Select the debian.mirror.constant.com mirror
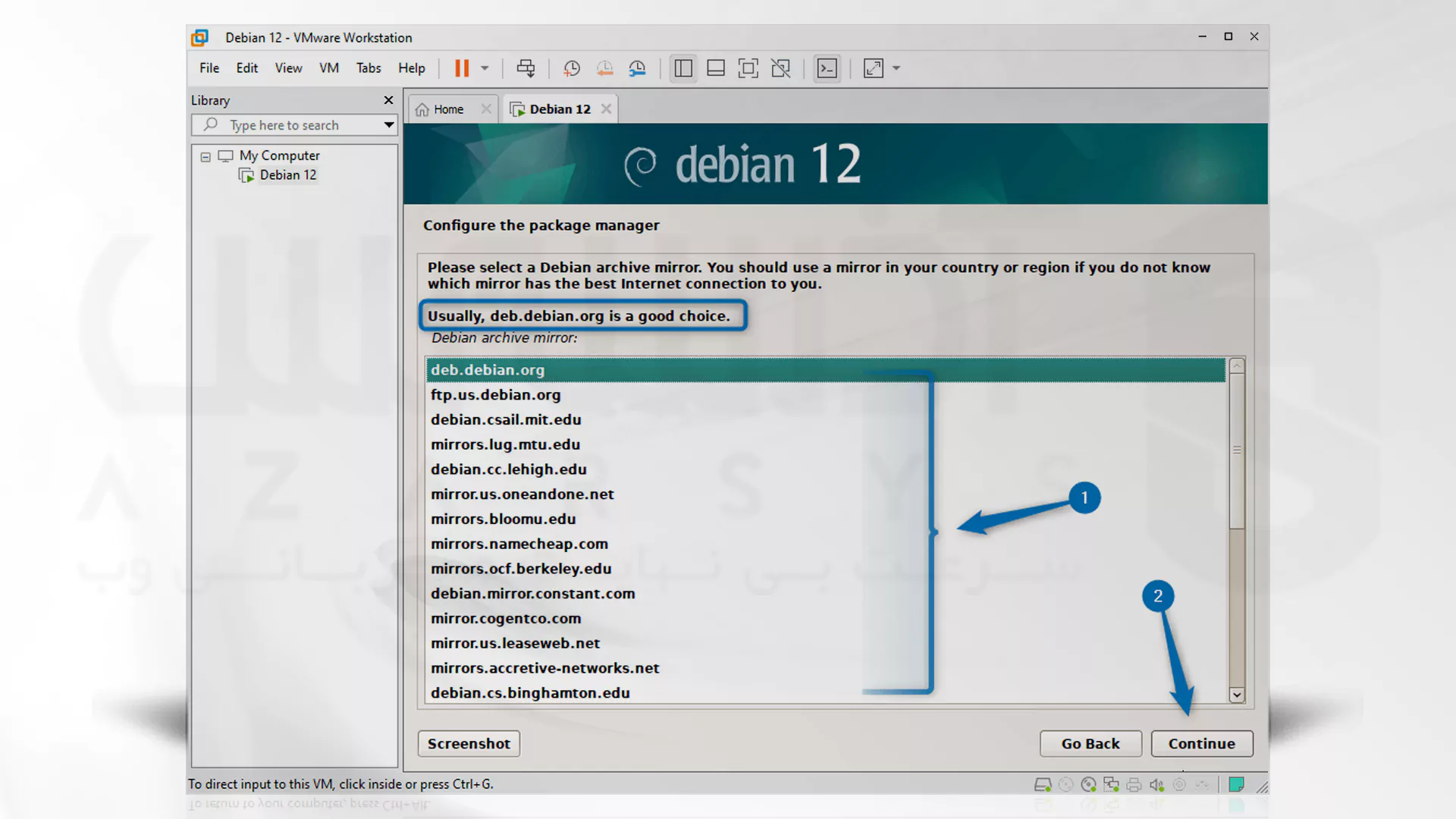Viewport: 1456px width, 819px height. point(825,594)
